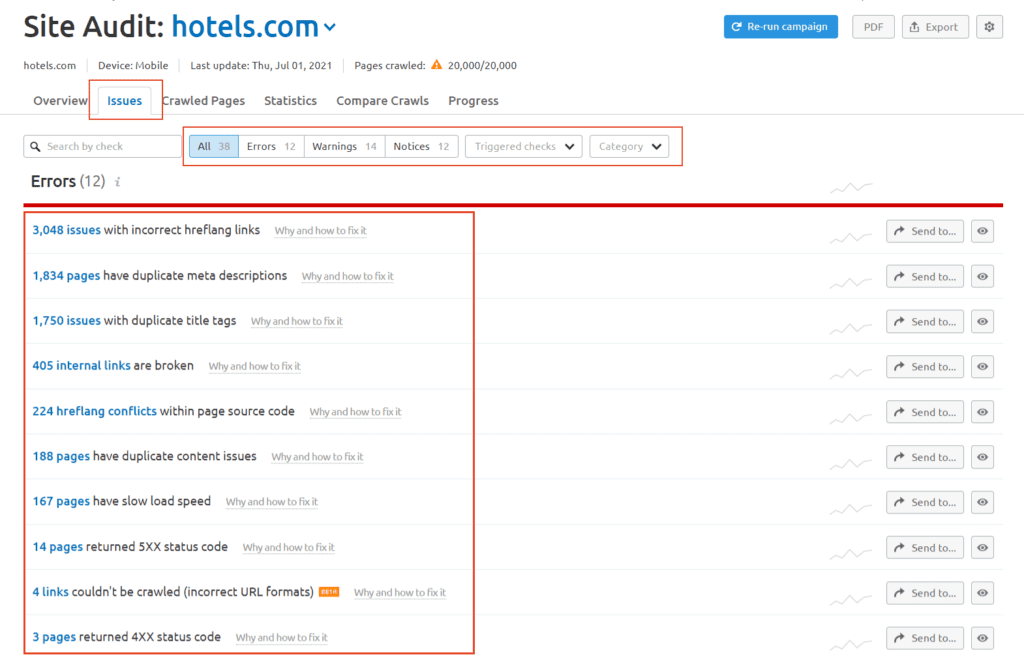The height and width of the screenshot is (657, 1024).
Task: Expand the Triggered checks dropdown
Action: (x=524, y=146)
